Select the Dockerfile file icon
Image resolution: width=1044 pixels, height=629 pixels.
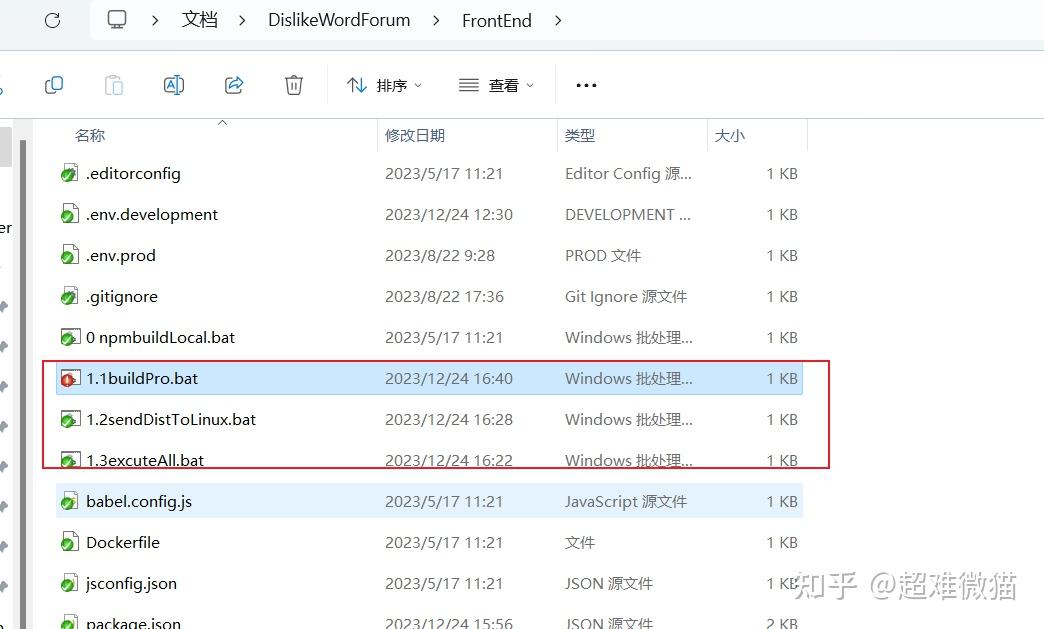70,542
